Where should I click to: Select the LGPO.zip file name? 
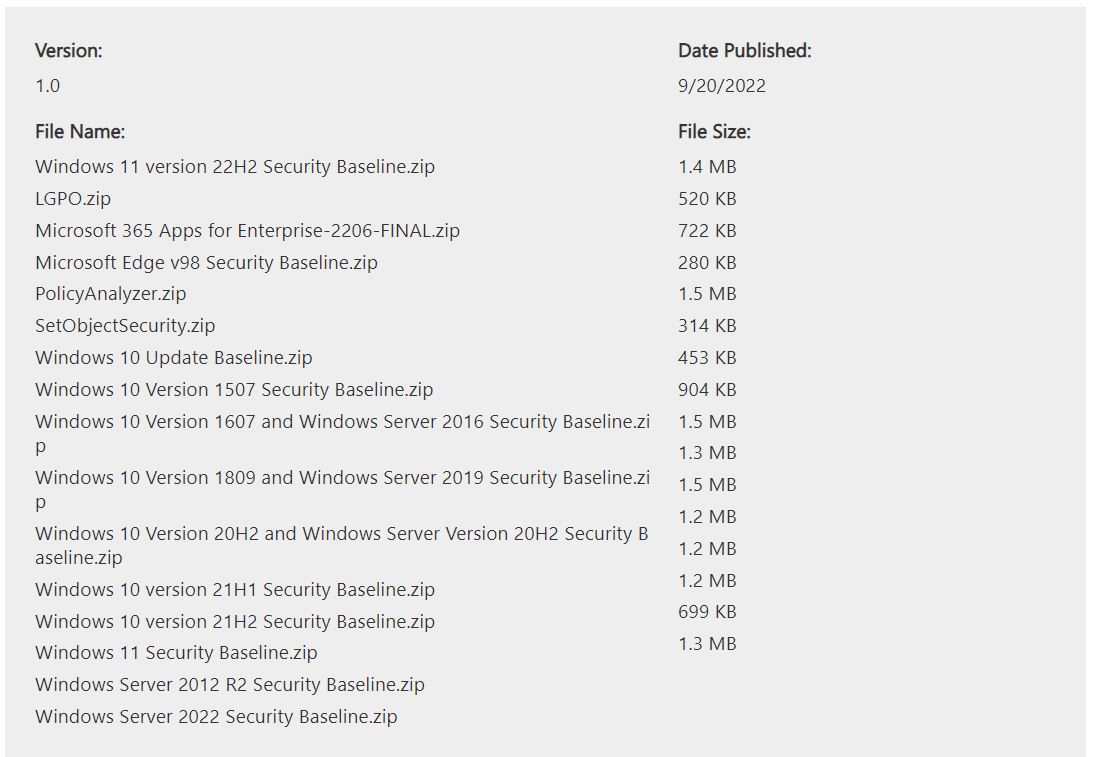(73, 199)
